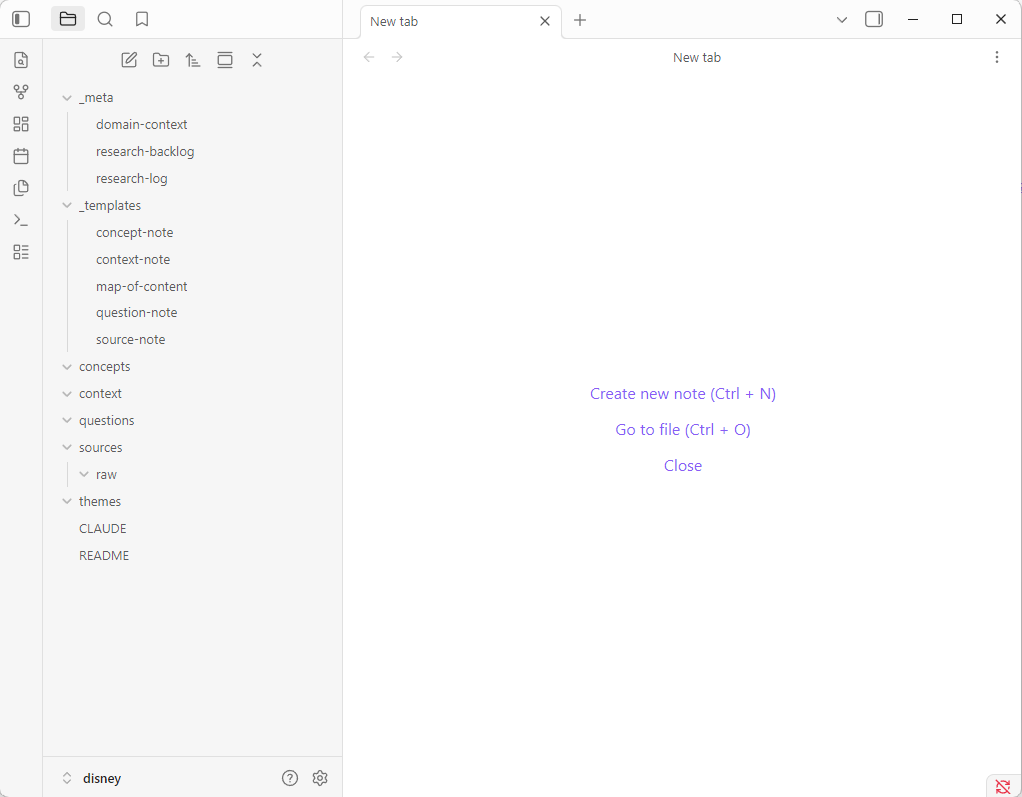Click the new note icon in file explorer
Image resolution: width=1022 pixels, height=797 pixels.
click(129, 60)
